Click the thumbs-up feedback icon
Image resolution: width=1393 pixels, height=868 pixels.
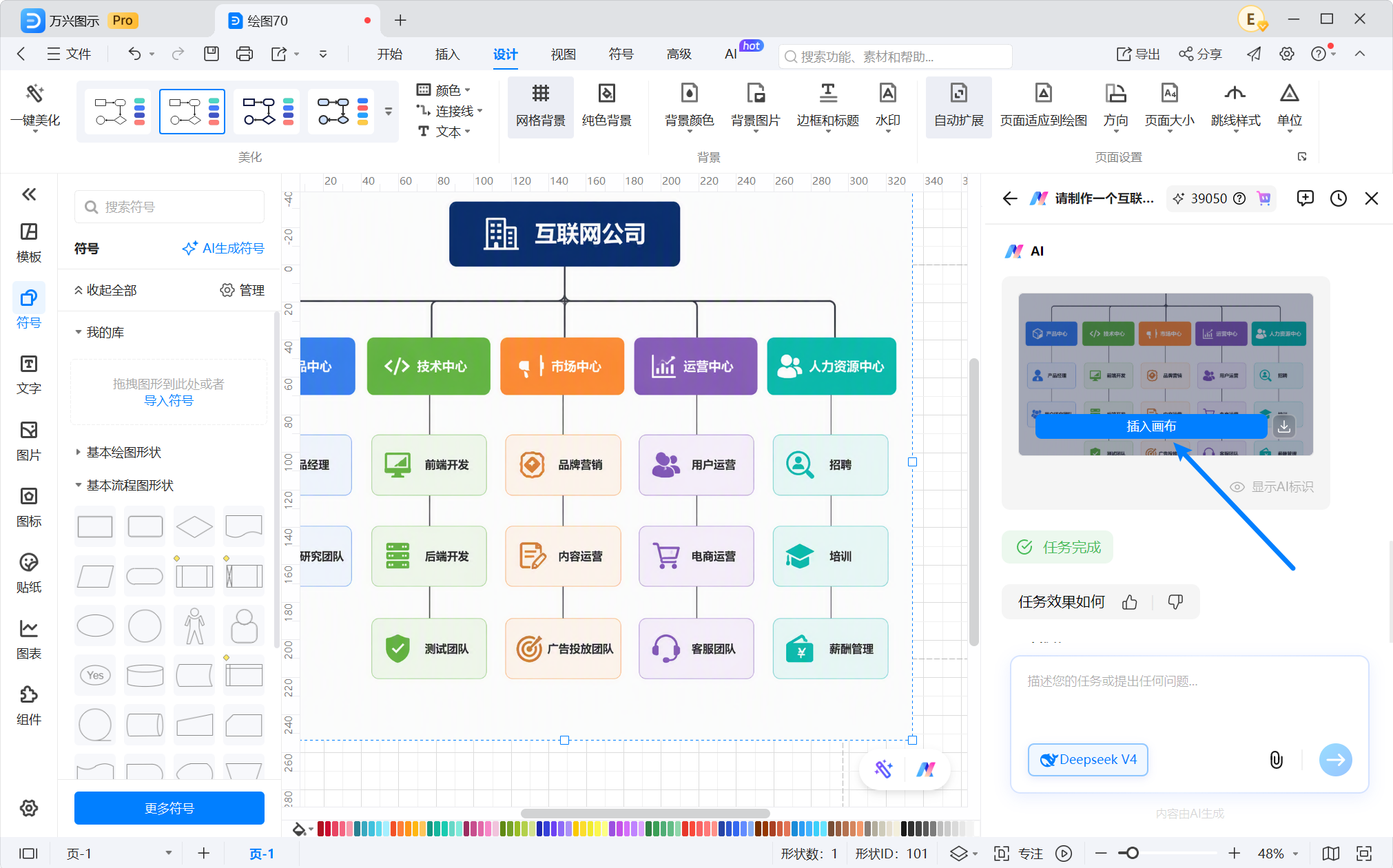1129,602
